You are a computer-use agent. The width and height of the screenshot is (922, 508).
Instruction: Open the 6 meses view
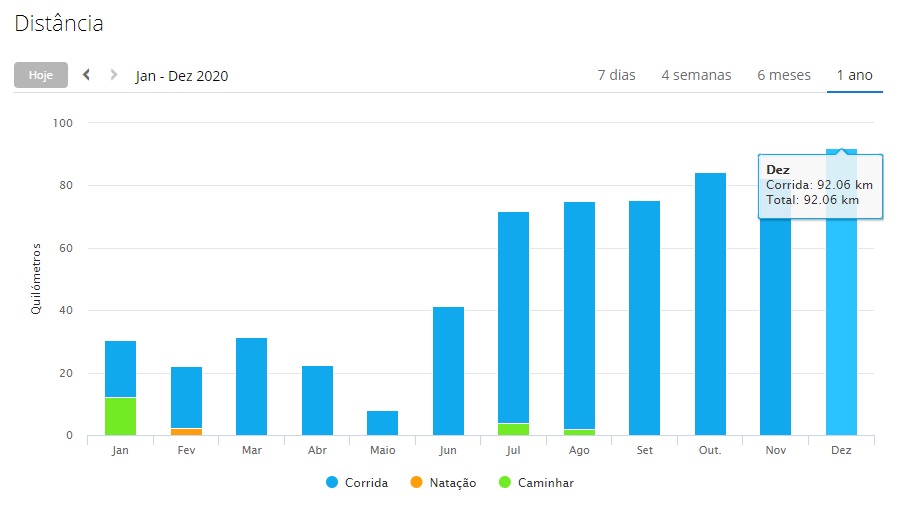tap(783, 75)
